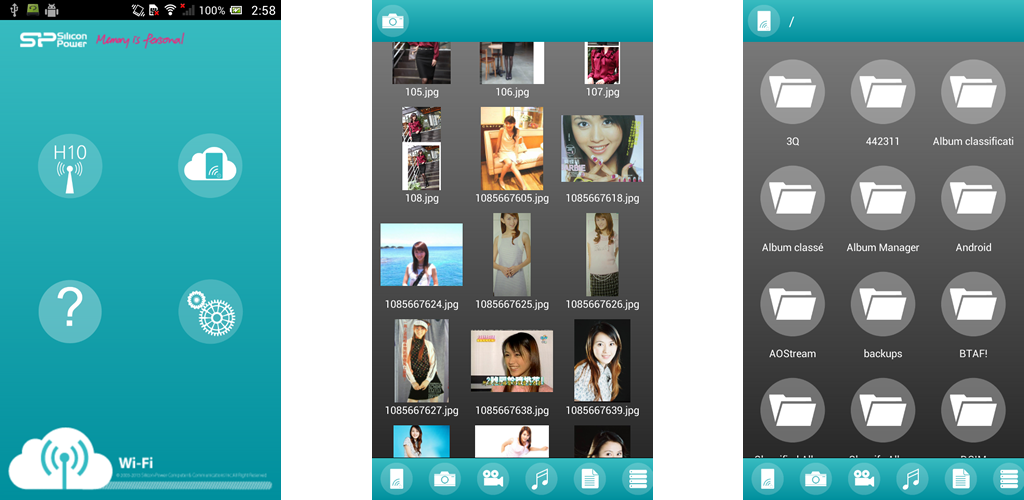This screenshot has height=500, width=1024.
Task: Open thumbnail 106.jpg
Action: point(512,63)
